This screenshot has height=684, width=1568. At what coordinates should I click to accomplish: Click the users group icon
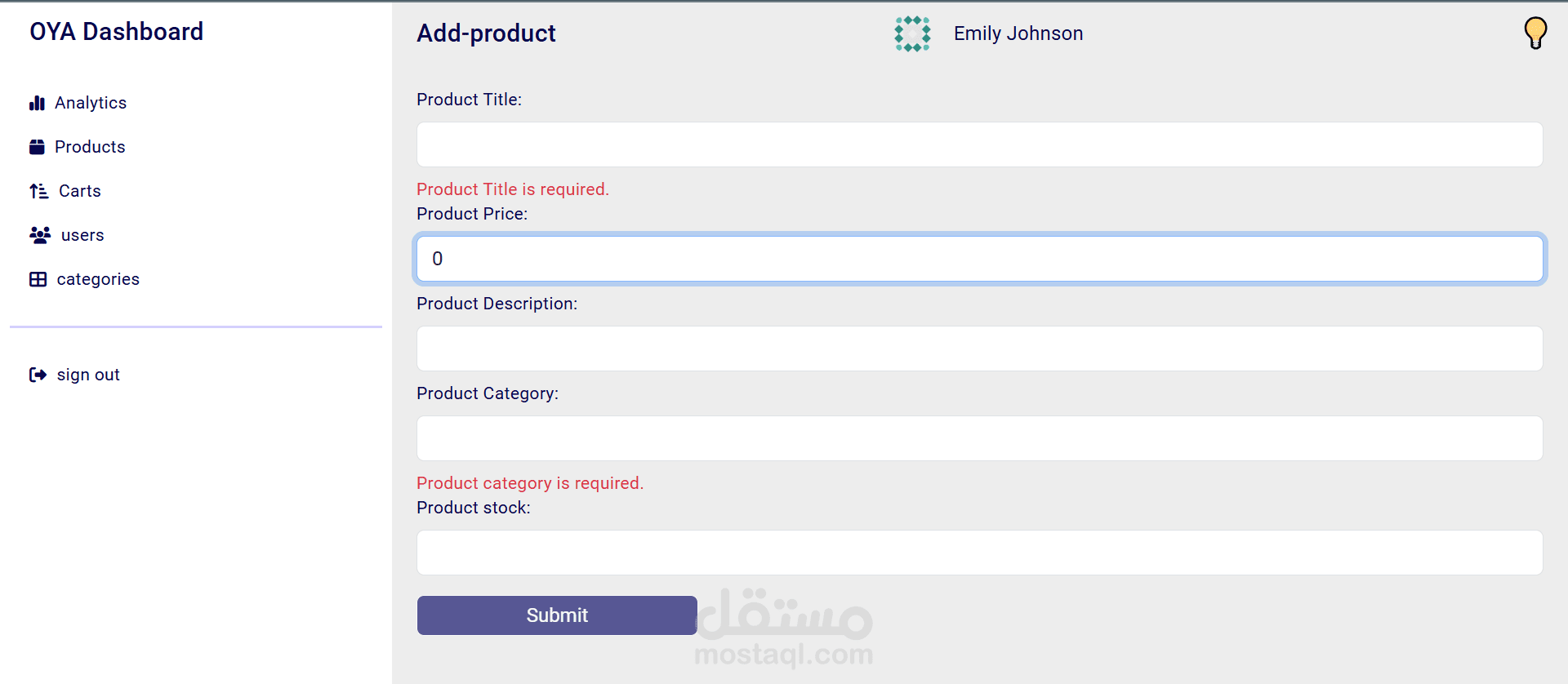[x=39, y=235]
